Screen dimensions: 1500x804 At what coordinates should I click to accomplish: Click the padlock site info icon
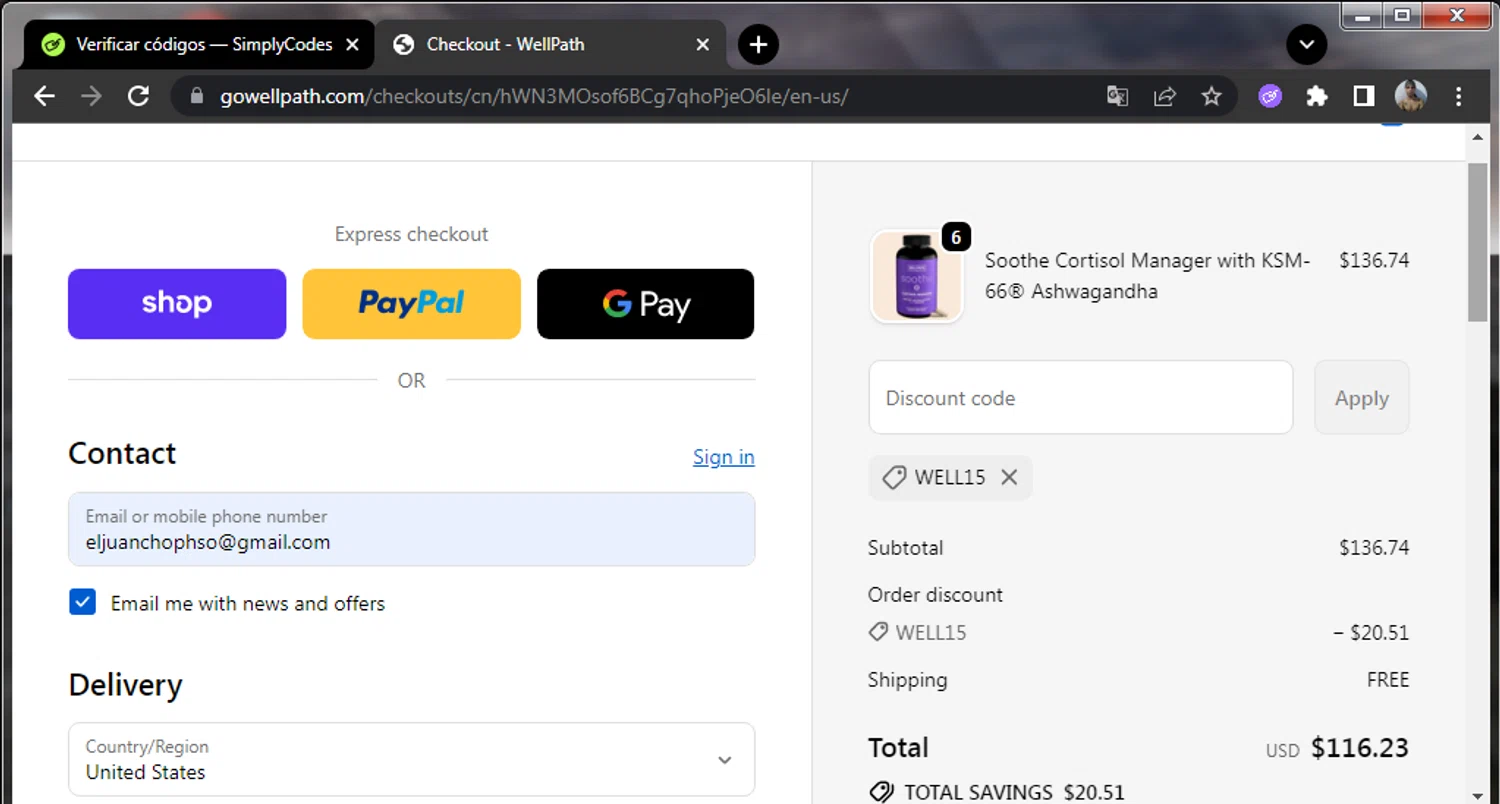click(196, 96)
